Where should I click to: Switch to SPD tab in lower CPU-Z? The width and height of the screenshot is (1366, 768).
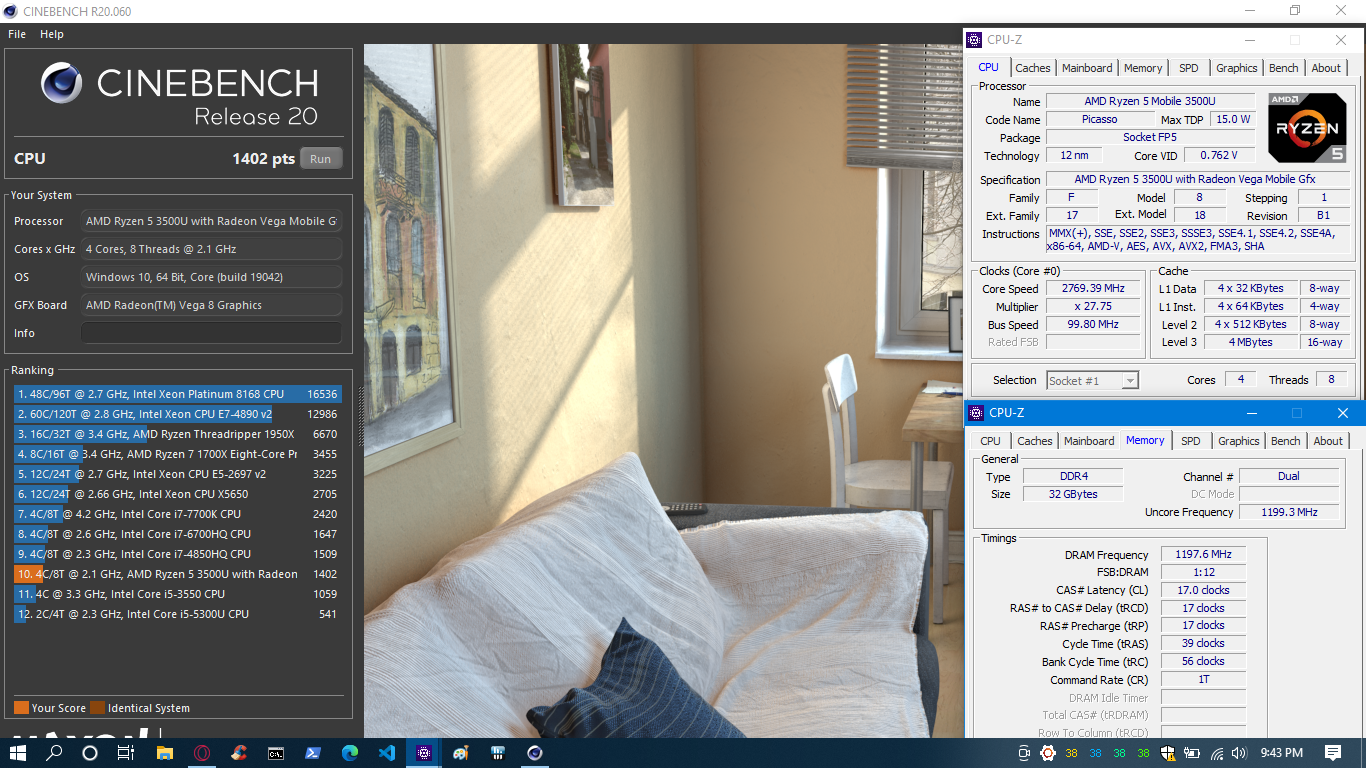1191,441
